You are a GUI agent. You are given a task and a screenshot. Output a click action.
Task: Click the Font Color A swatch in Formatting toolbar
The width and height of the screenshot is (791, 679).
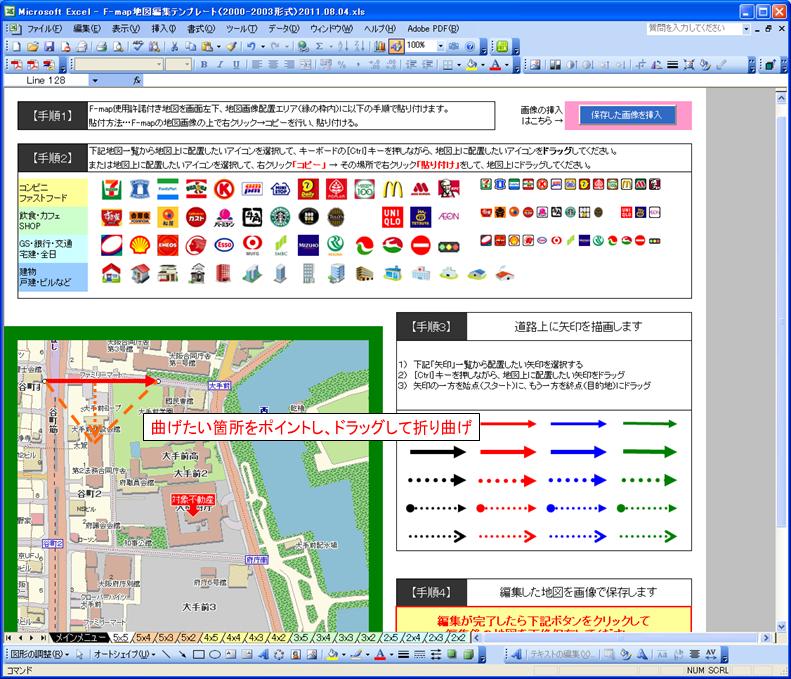(x=495, y=65)
